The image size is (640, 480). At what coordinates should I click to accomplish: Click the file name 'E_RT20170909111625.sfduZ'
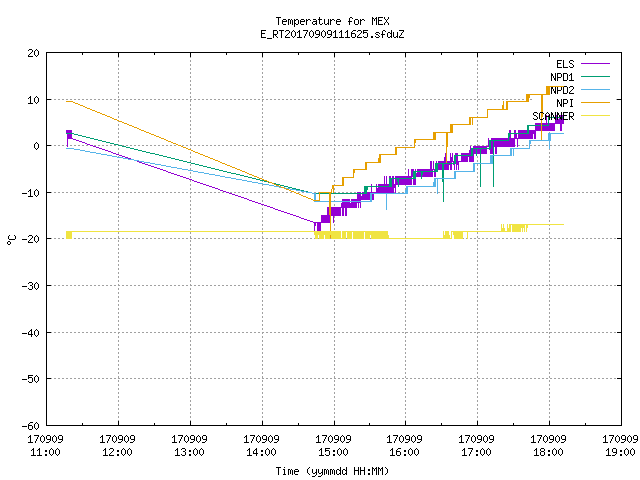pos(332,34)
